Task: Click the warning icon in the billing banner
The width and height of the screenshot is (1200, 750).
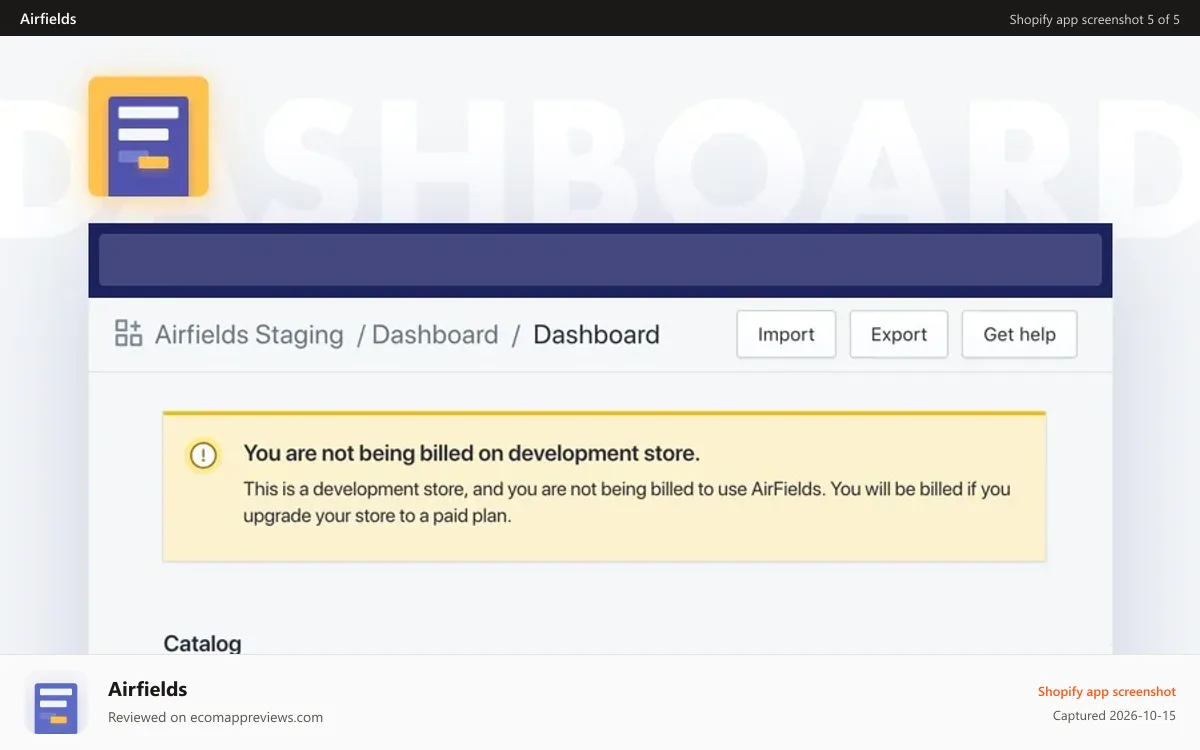Action: click(203, 456)
